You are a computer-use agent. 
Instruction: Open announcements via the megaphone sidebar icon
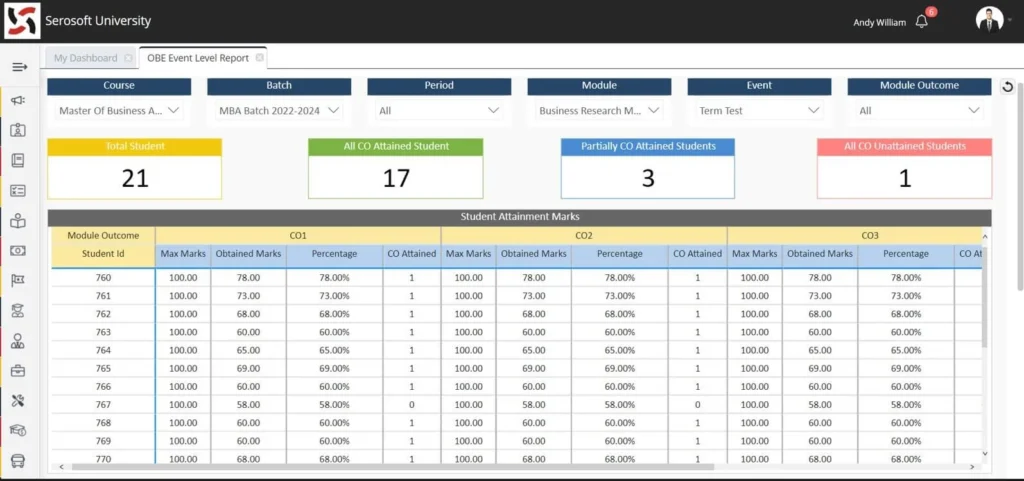pos(18,101)
